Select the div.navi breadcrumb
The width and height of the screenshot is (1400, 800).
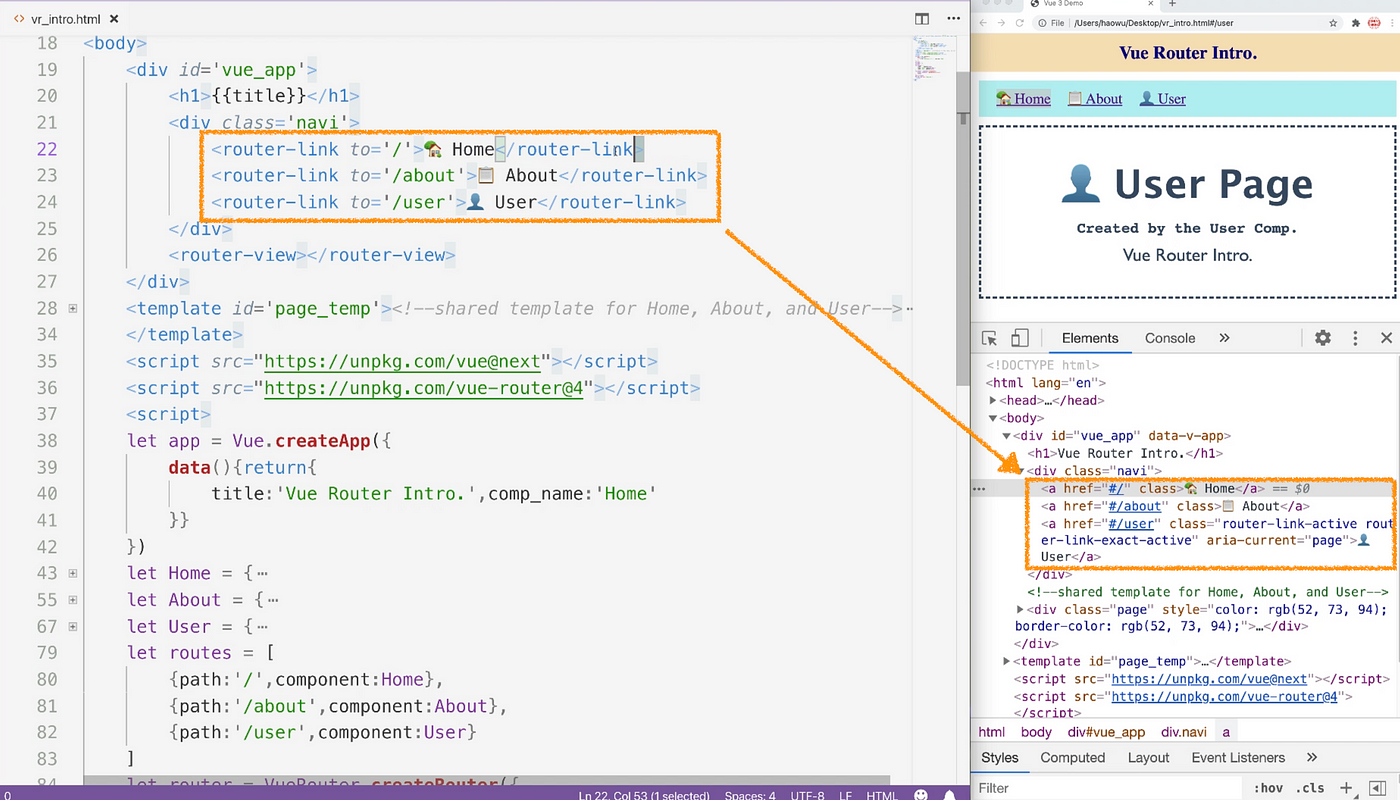click(1183, 732)
